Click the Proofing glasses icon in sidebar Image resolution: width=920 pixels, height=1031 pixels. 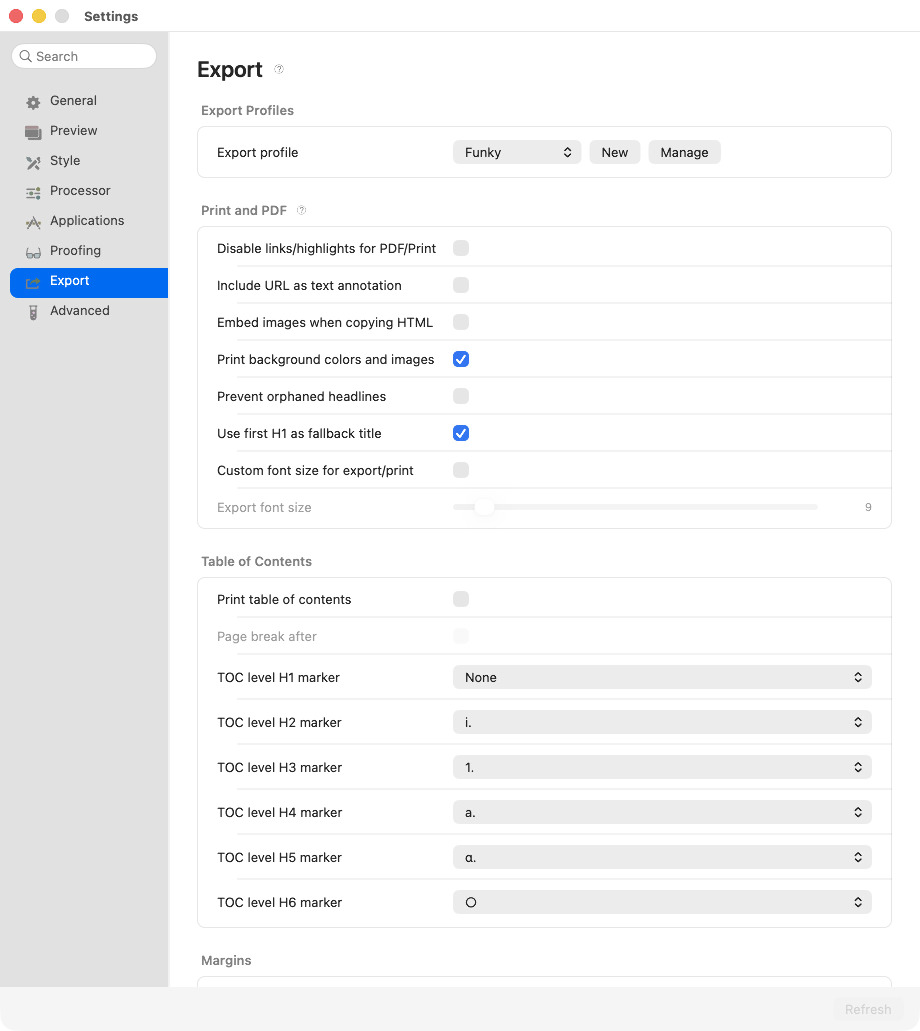33,252
